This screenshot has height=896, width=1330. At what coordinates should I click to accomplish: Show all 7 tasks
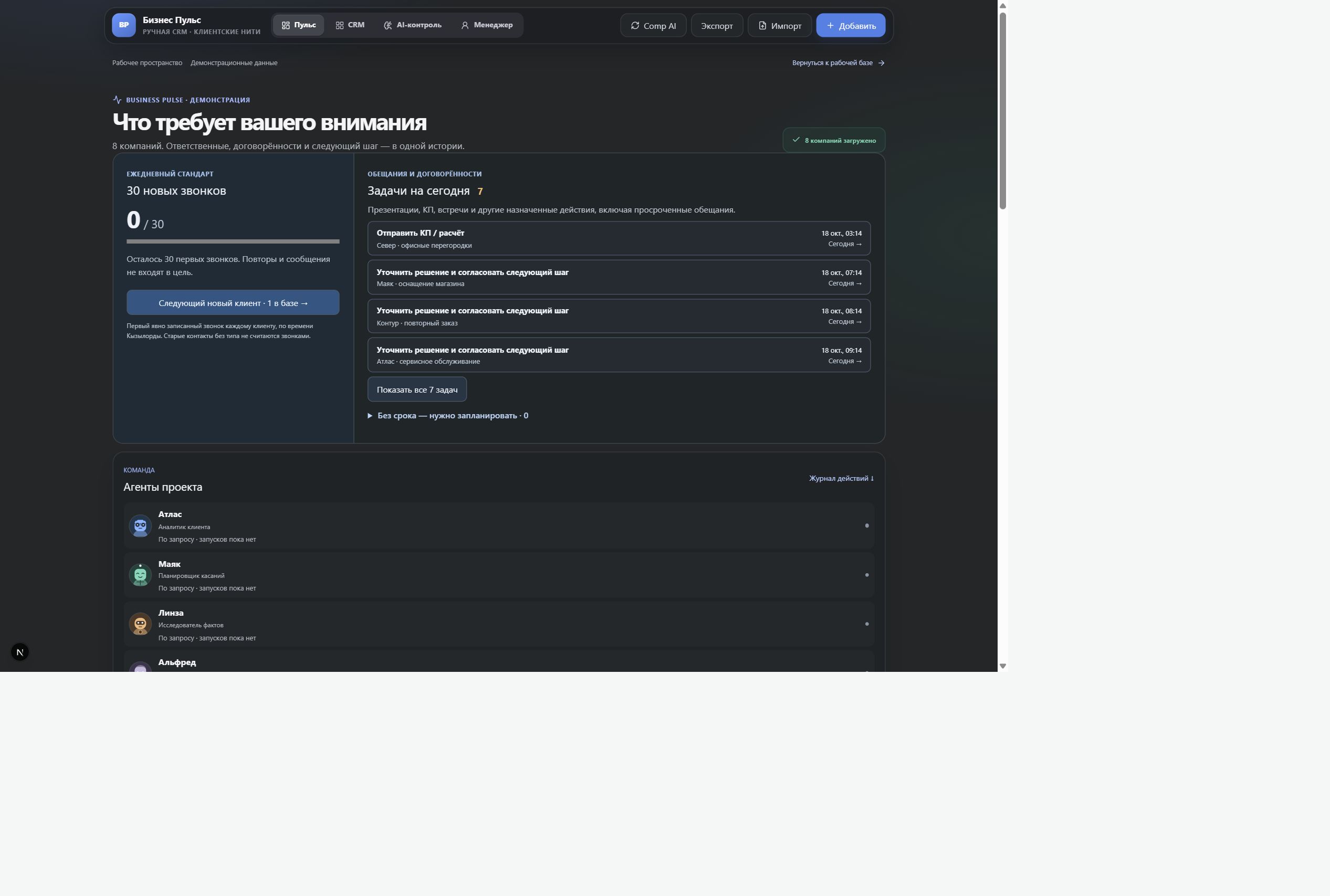tap(417, 389)
